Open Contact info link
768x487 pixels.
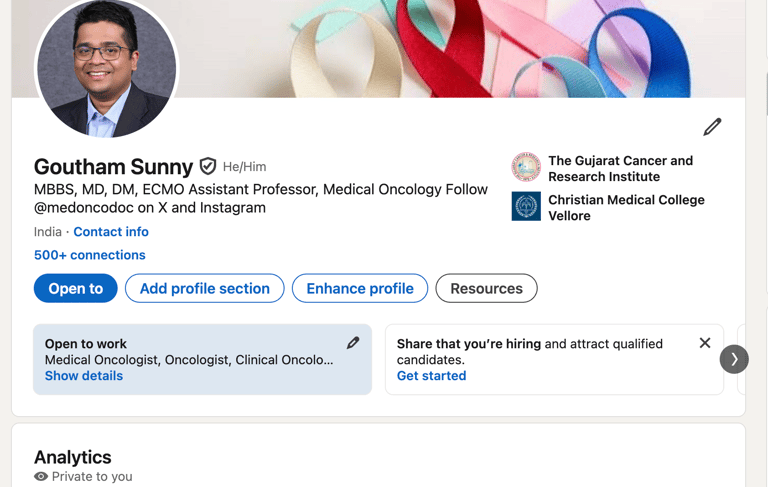click(x=111, y=232)
